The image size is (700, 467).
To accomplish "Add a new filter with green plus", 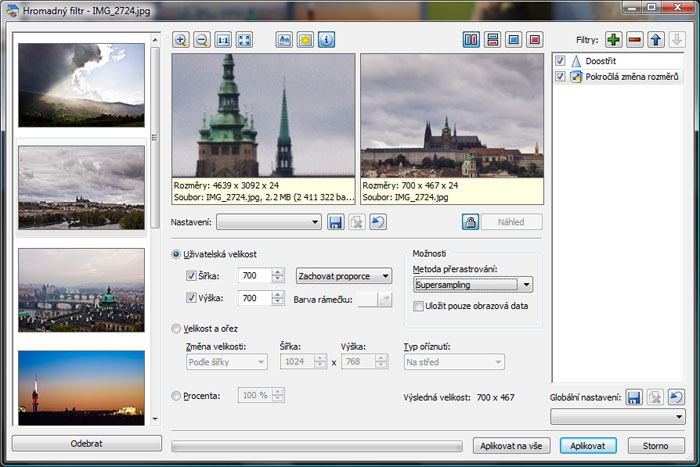I will point(612,40).
